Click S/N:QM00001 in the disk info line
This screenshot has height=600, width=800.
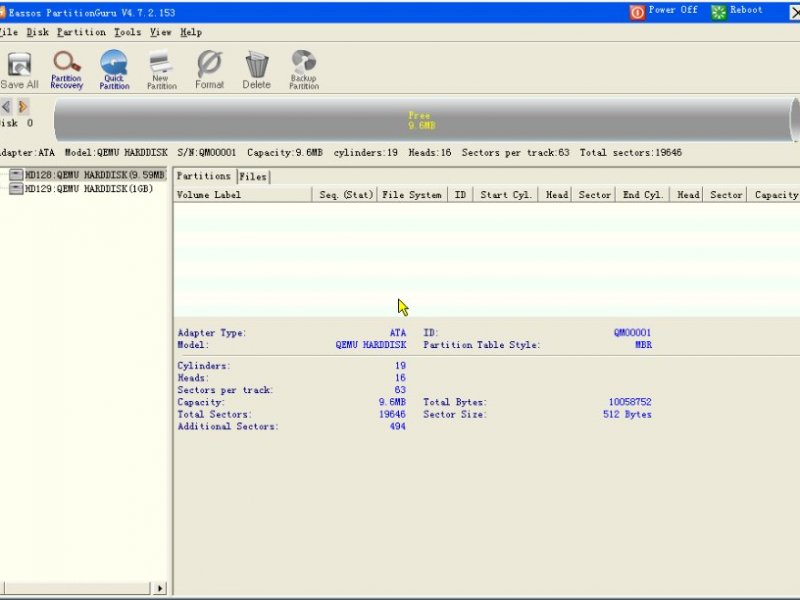207,153
